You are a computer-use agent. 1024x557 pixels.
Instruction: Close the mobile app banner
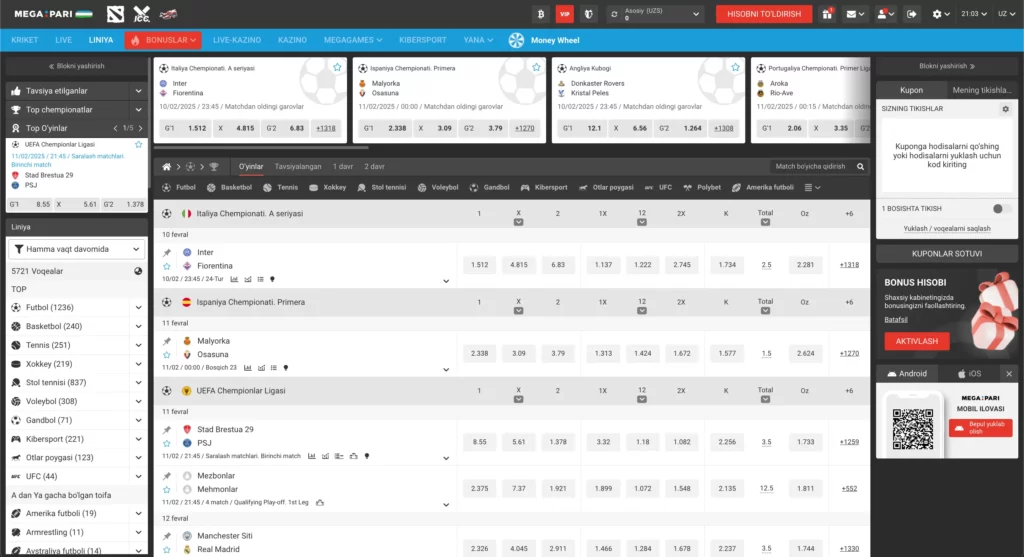tap(1009, 374)
